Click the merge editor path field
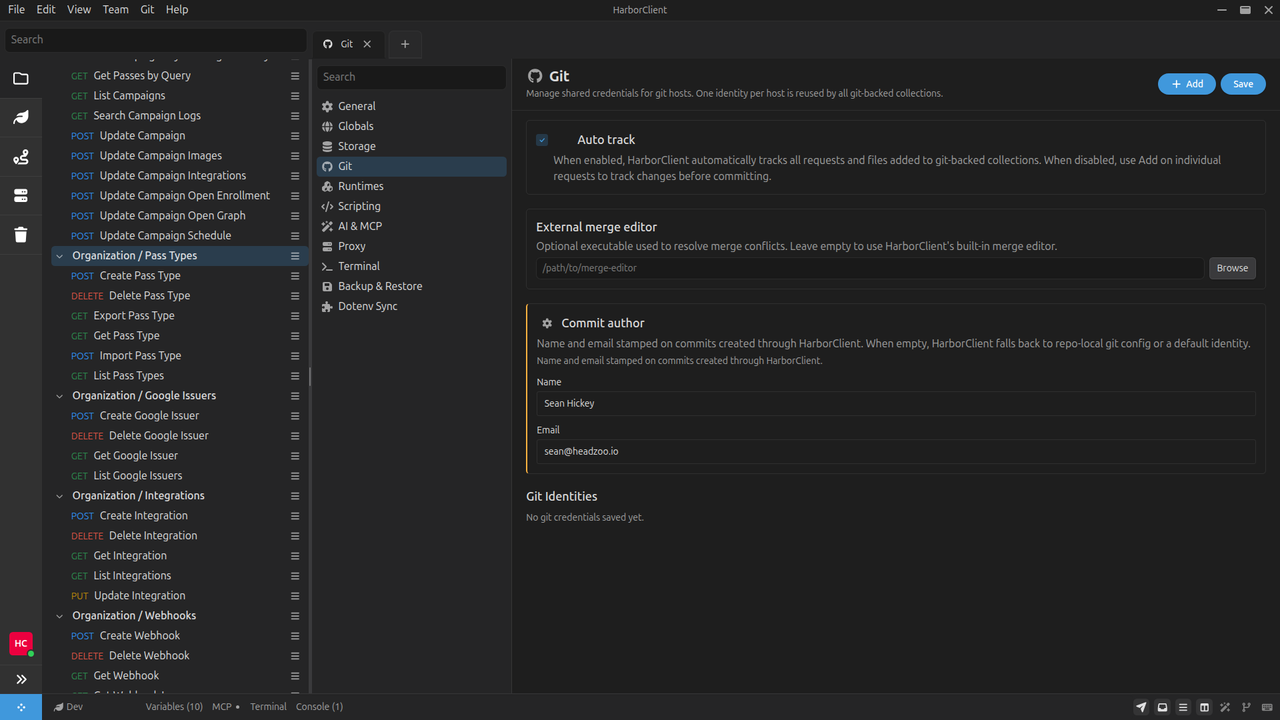This screenshot has width=1280, height=720. (x=870, y=268)
